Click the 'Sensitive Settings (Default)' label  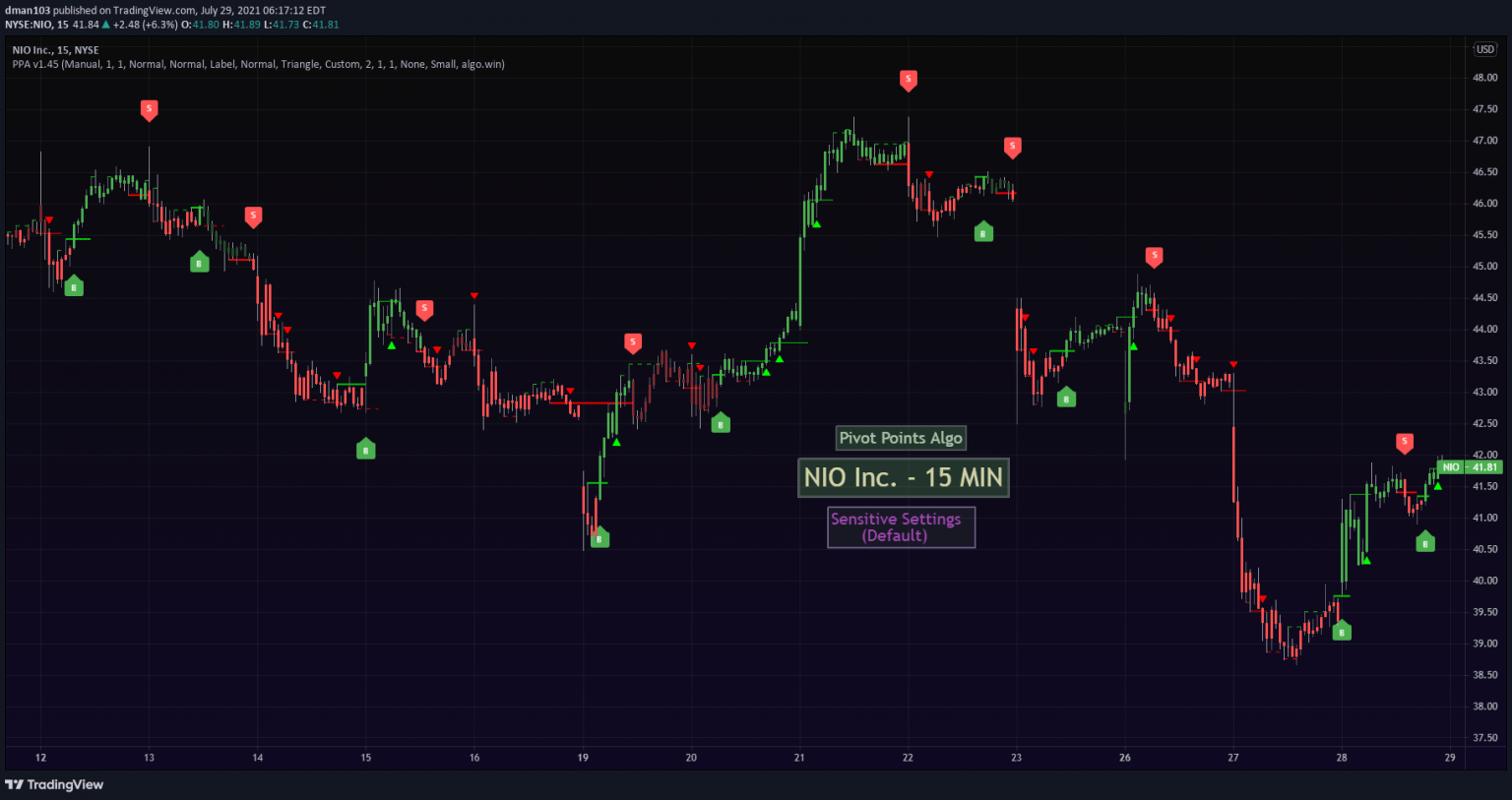[901, 526]
